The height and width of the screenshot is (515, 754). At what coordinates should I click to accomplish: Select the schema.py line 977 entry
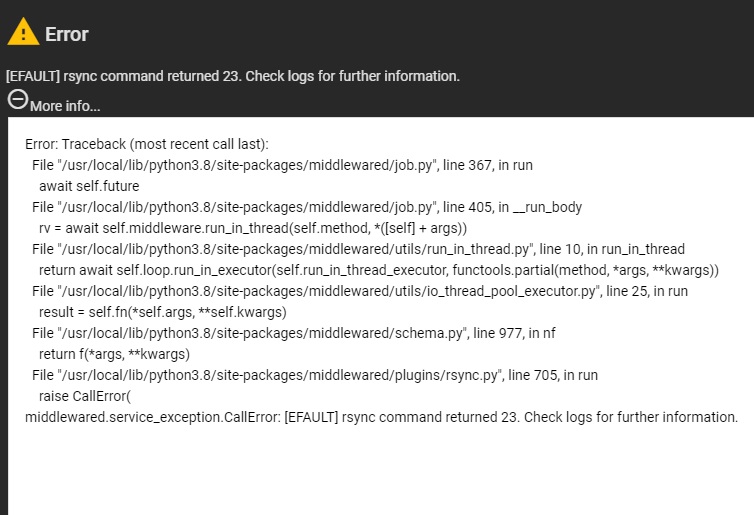(294, 333)
